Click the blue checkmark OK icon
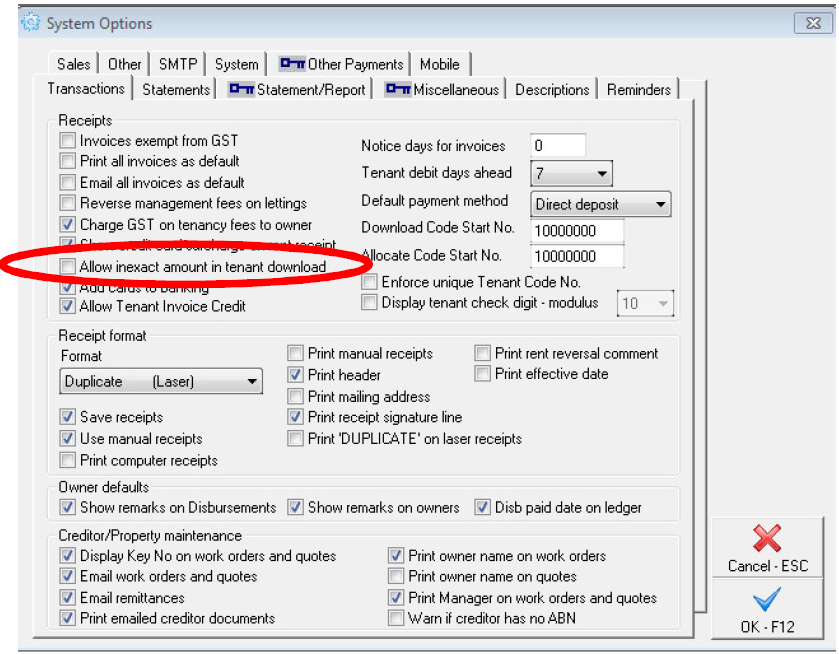 [x=767, y=599]
